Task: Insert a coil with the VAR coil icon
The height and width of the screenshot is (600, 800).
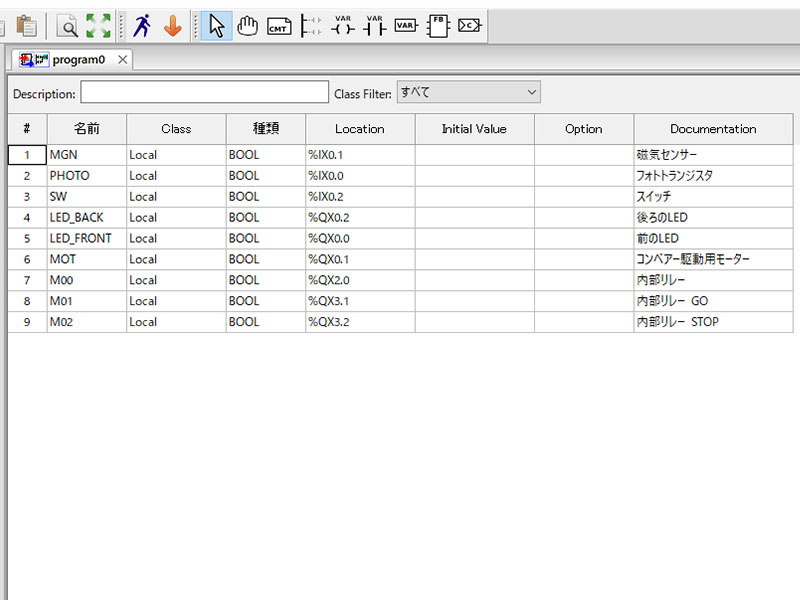Action: pos(343,26)
